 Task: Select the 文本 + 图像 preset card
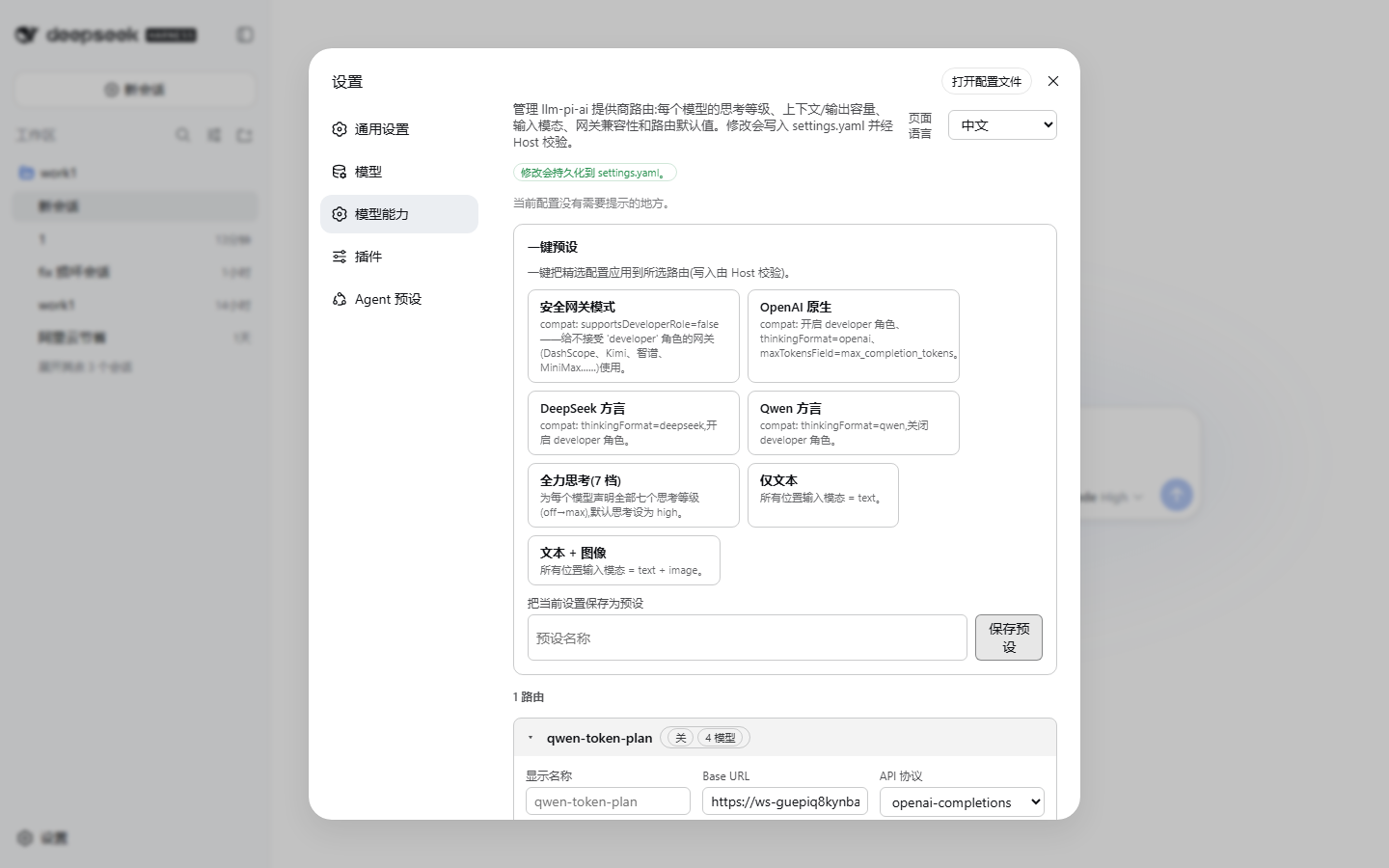[624, 560]
